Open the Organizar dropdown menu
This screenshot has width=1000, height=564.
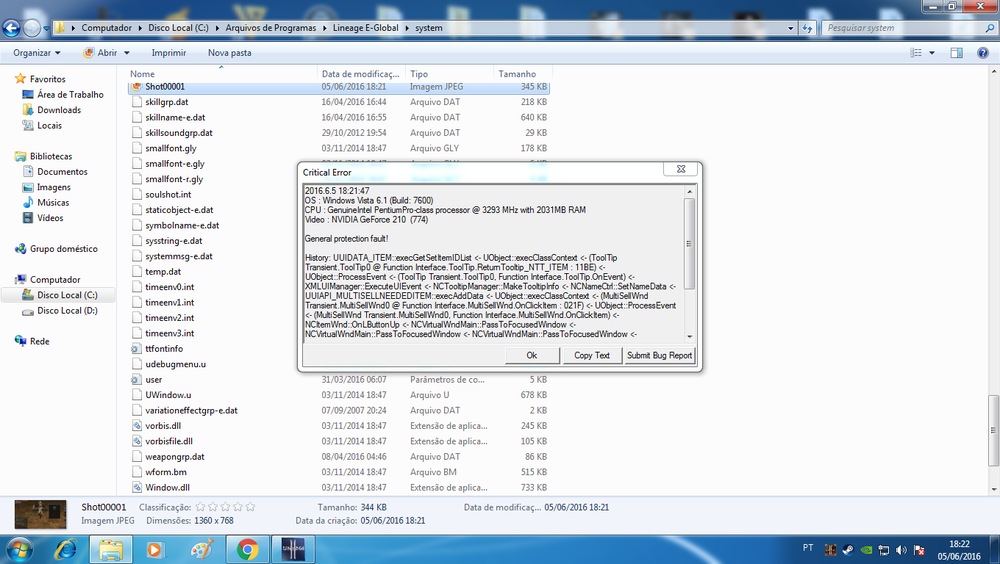37,52
